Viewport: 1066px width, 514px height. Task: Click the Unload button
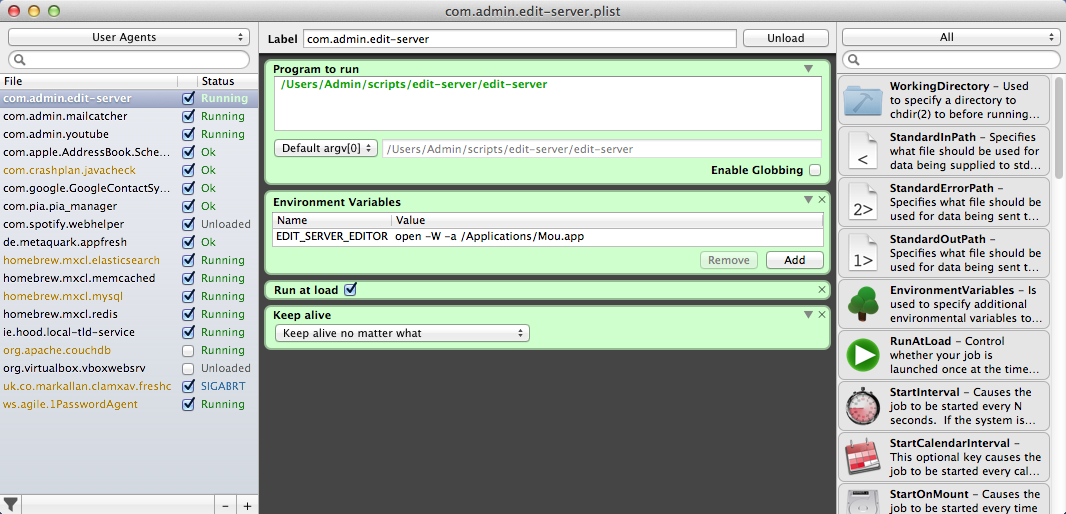point(785,39)
